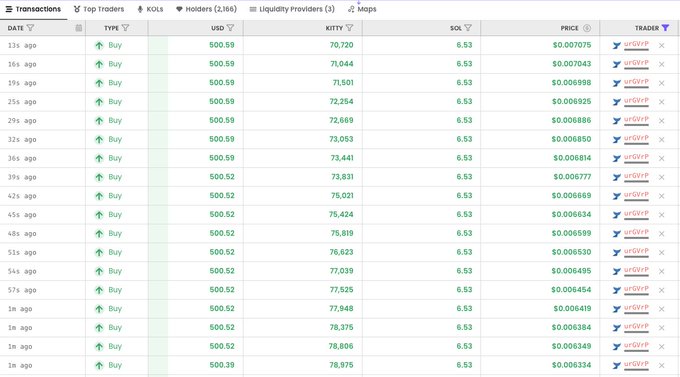Open the KOLs tab
Screen dimensions: 680x377
pos(150,9)
